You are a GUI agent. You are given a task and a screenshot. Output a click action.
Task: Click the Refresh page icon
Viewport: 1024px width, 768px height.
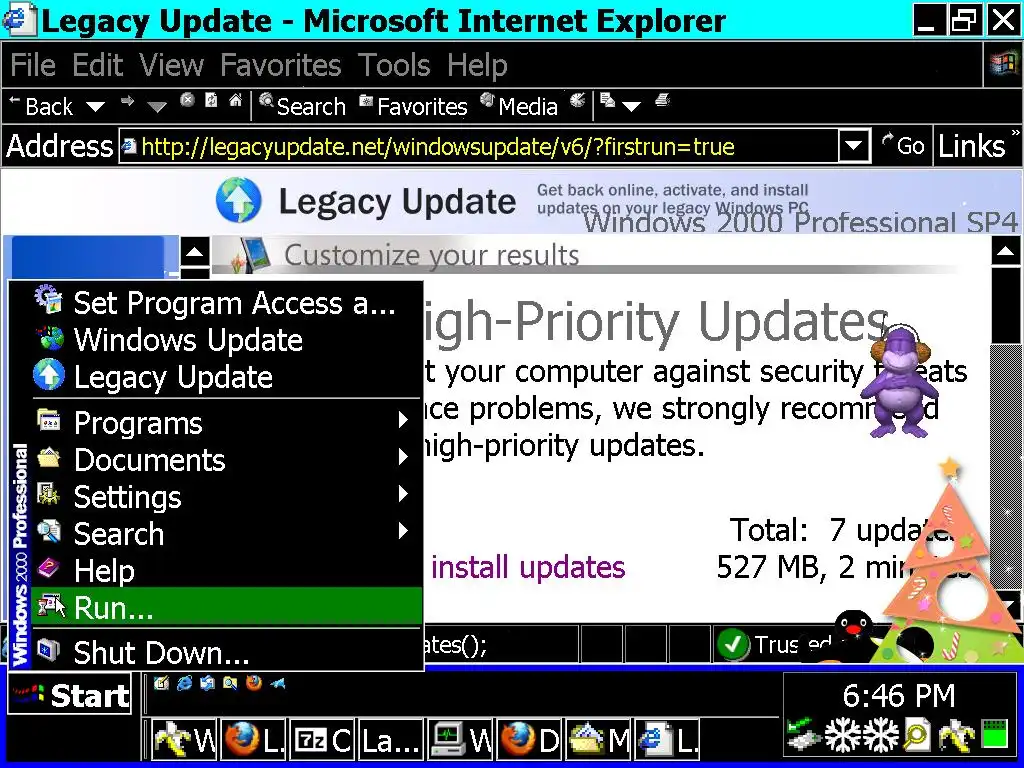coord(212,101)
